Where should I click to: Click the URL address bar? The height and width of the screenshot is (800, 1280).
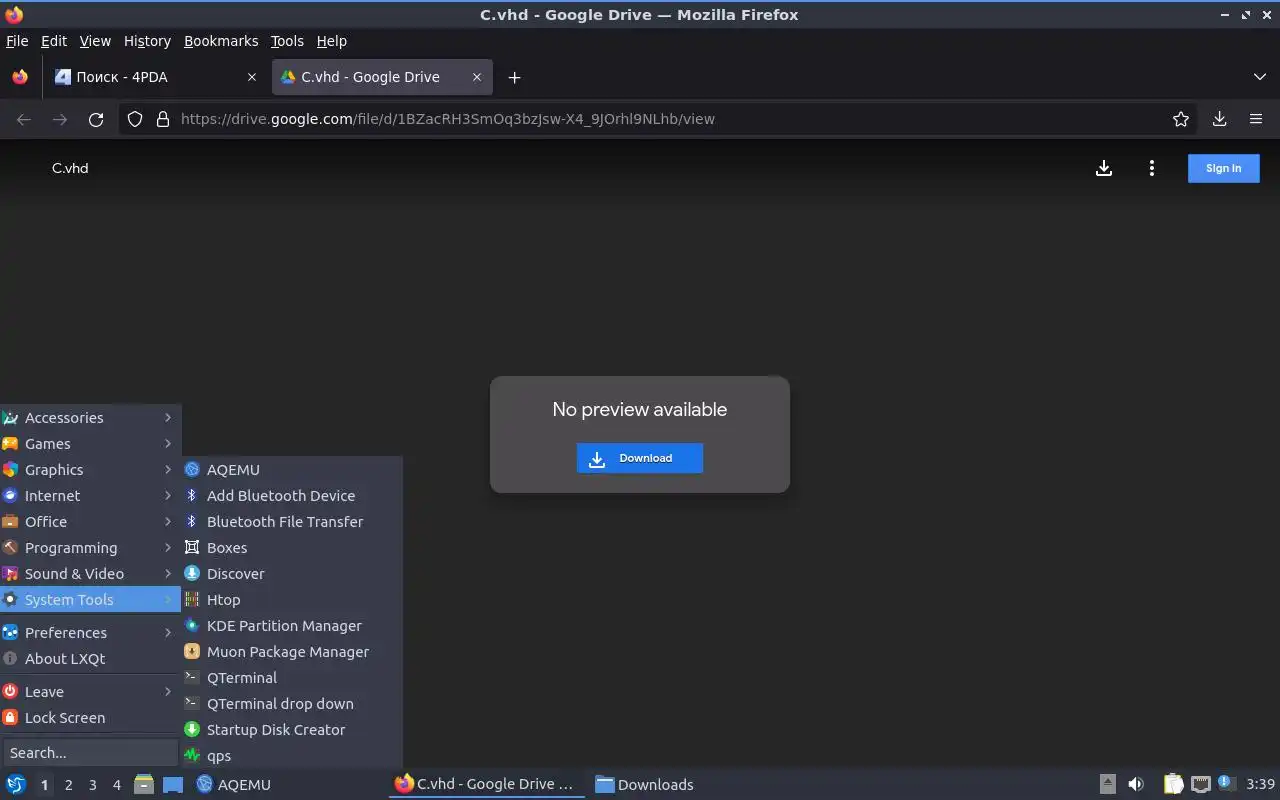pyautogui.click(x=660, y=119)
